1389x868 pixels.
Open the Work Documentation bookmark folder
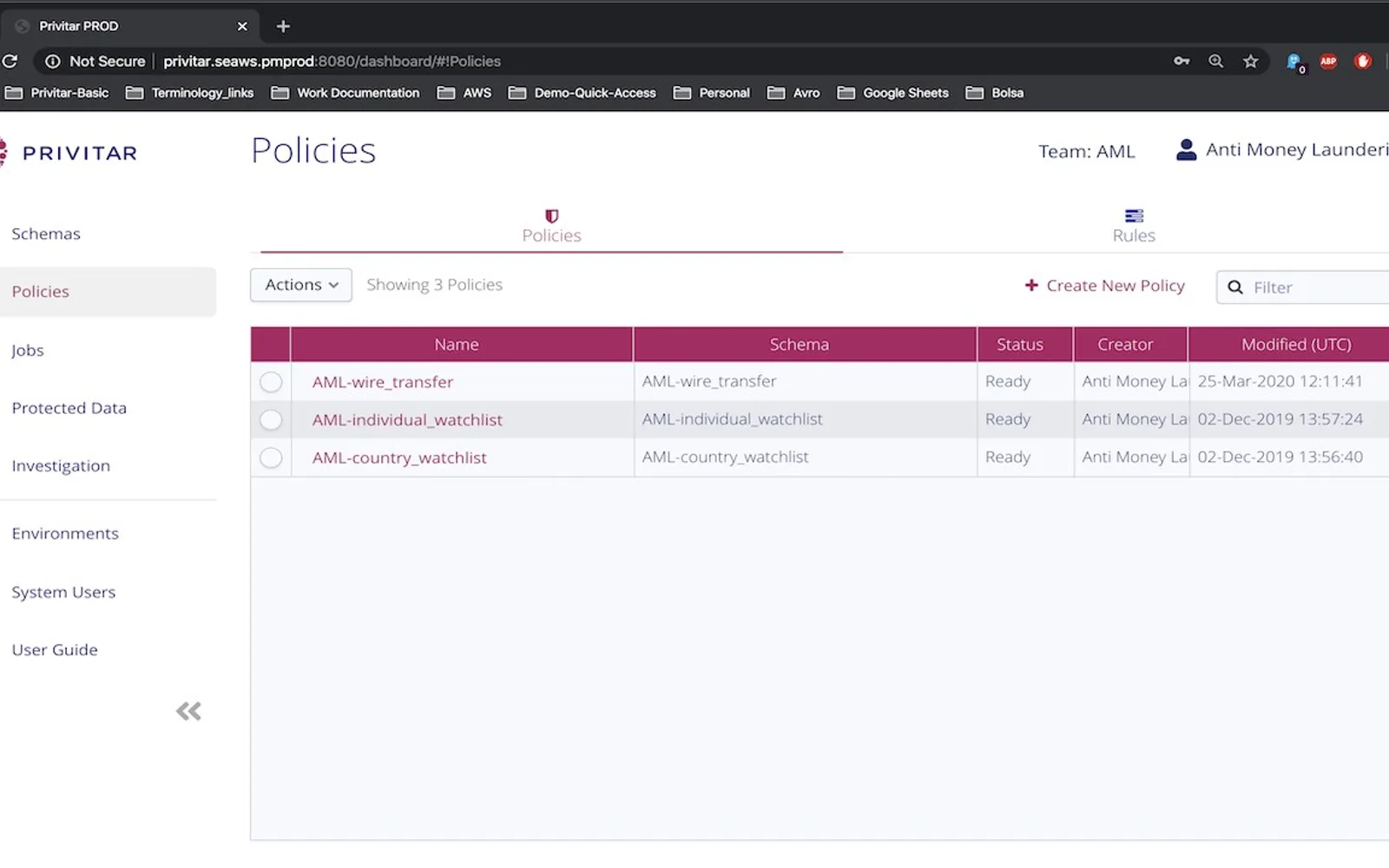[346, 93]
